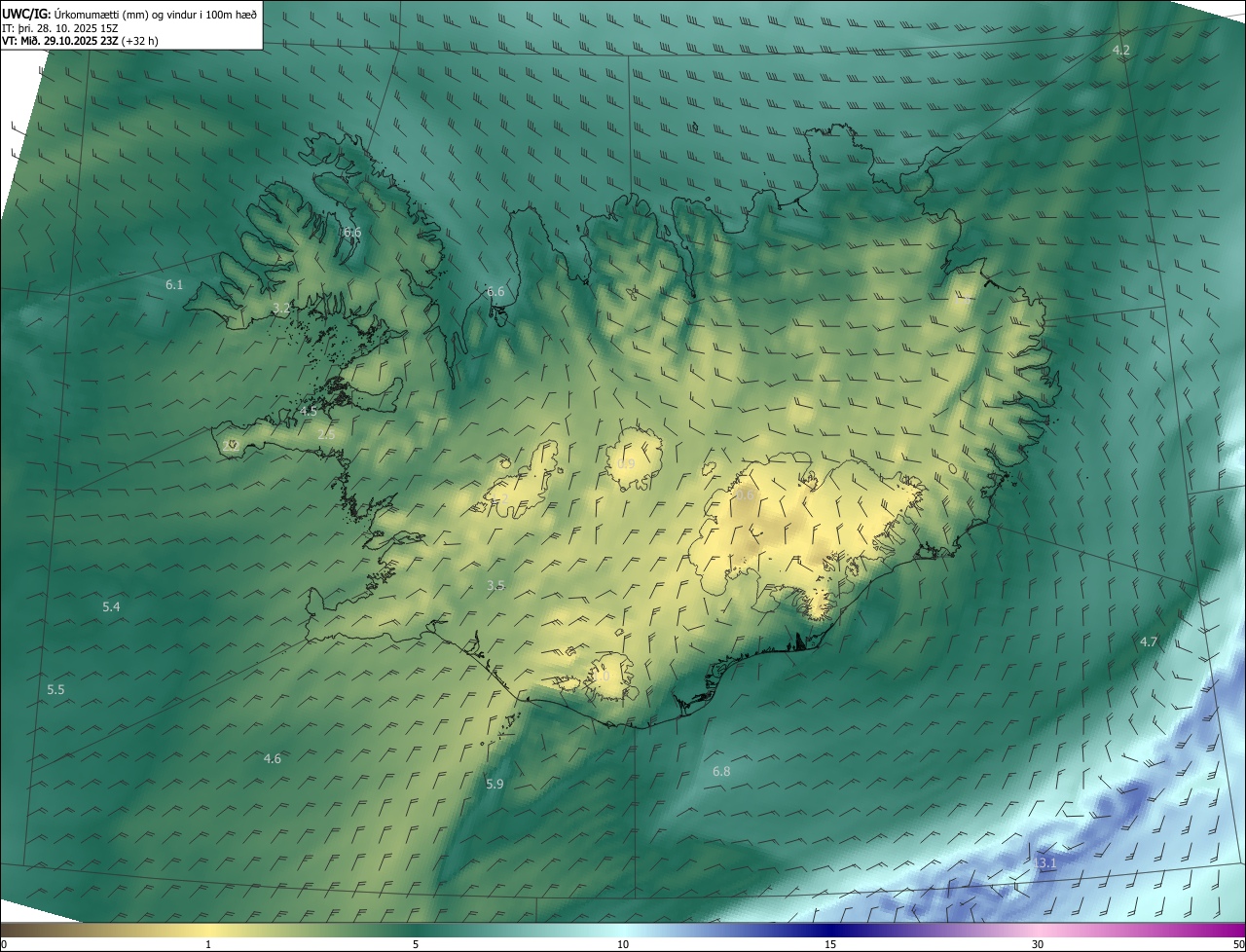This screenshot has height=952, width=1246.
Task: Click the colorbar tick labeled 30
Action: tap(1038, 944)
